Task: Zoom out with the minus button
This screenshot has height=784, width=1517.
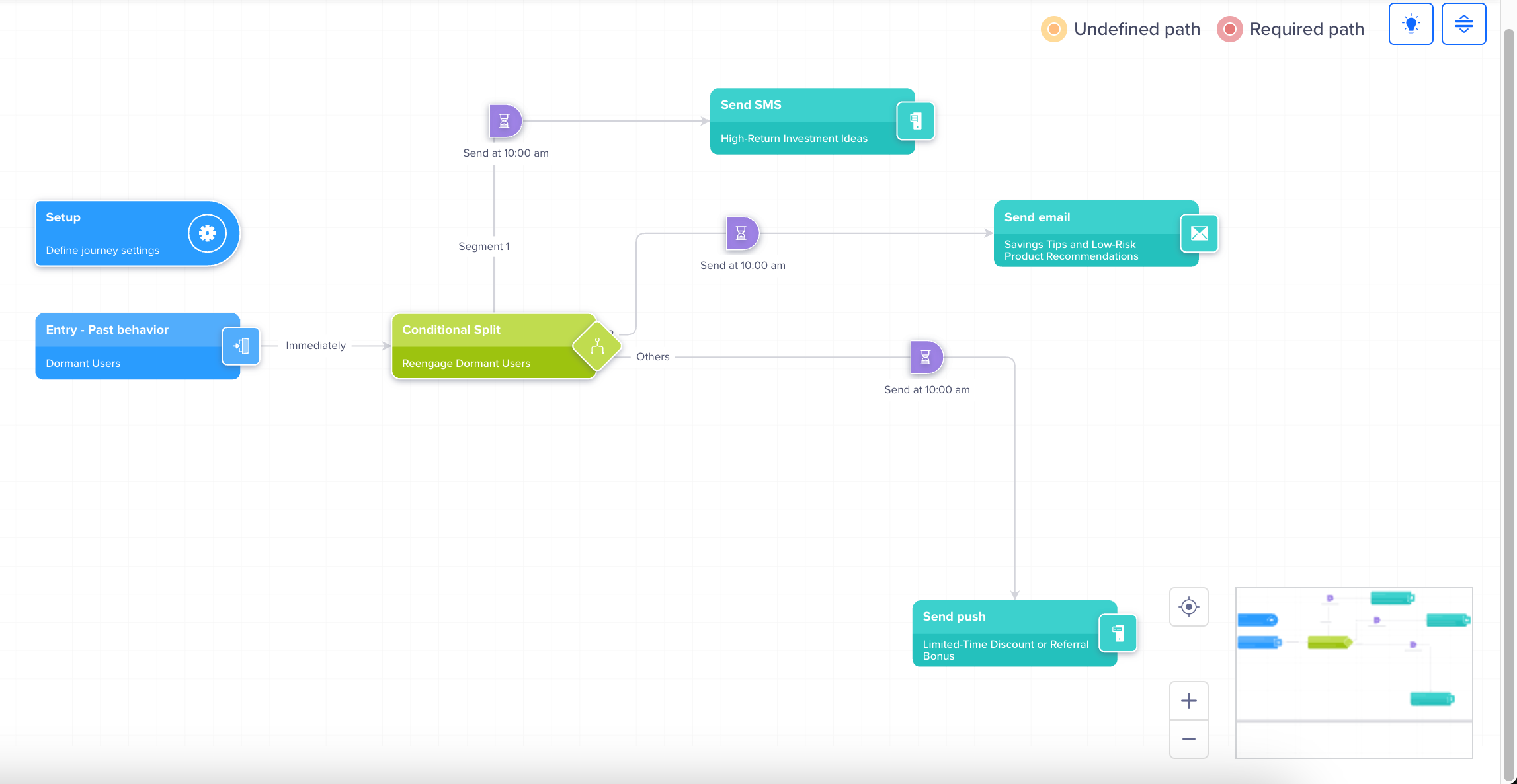Action: click(1188, 739)
